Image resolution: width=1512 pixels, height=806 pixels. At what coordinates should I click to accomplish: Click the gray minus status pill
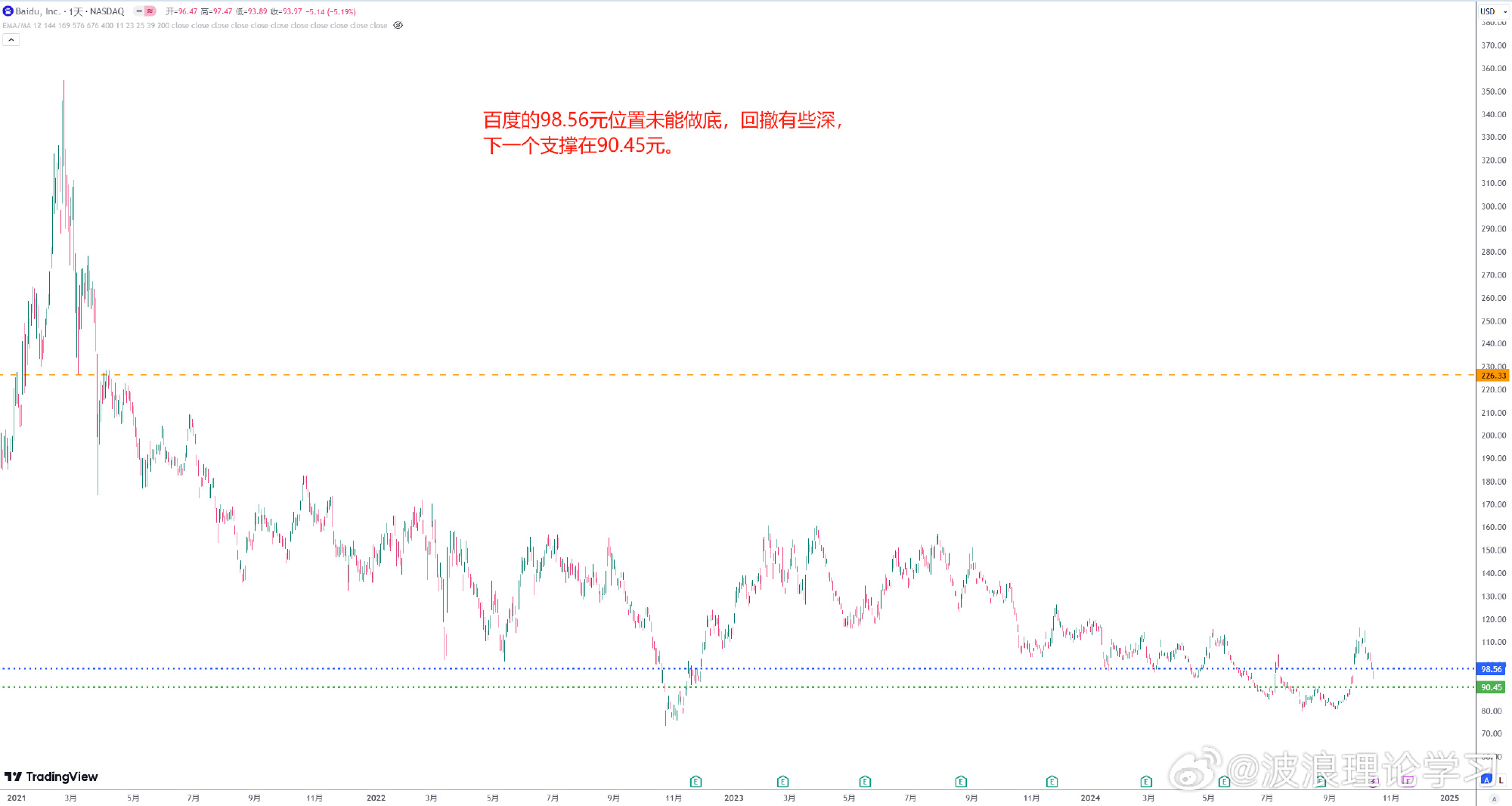[139, 11]
